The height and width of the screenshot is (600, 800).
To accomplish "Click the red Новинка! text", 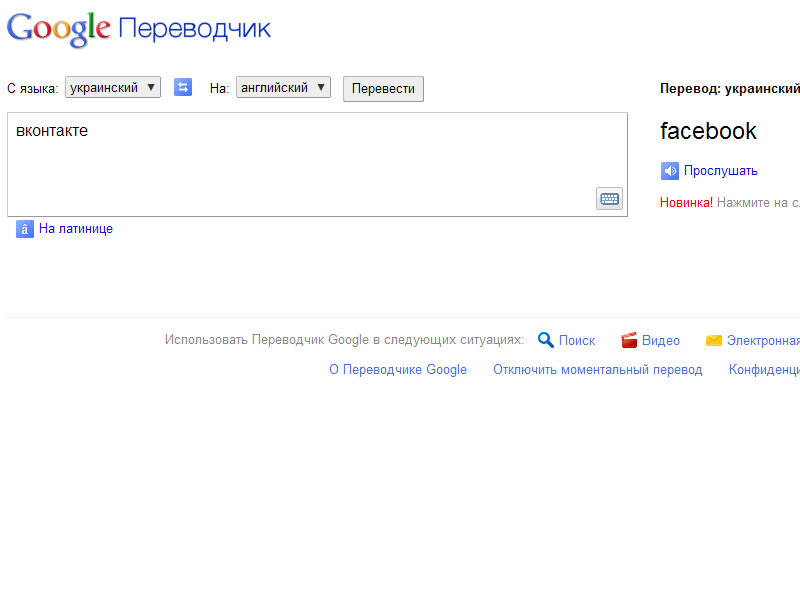I will point(686,203).
